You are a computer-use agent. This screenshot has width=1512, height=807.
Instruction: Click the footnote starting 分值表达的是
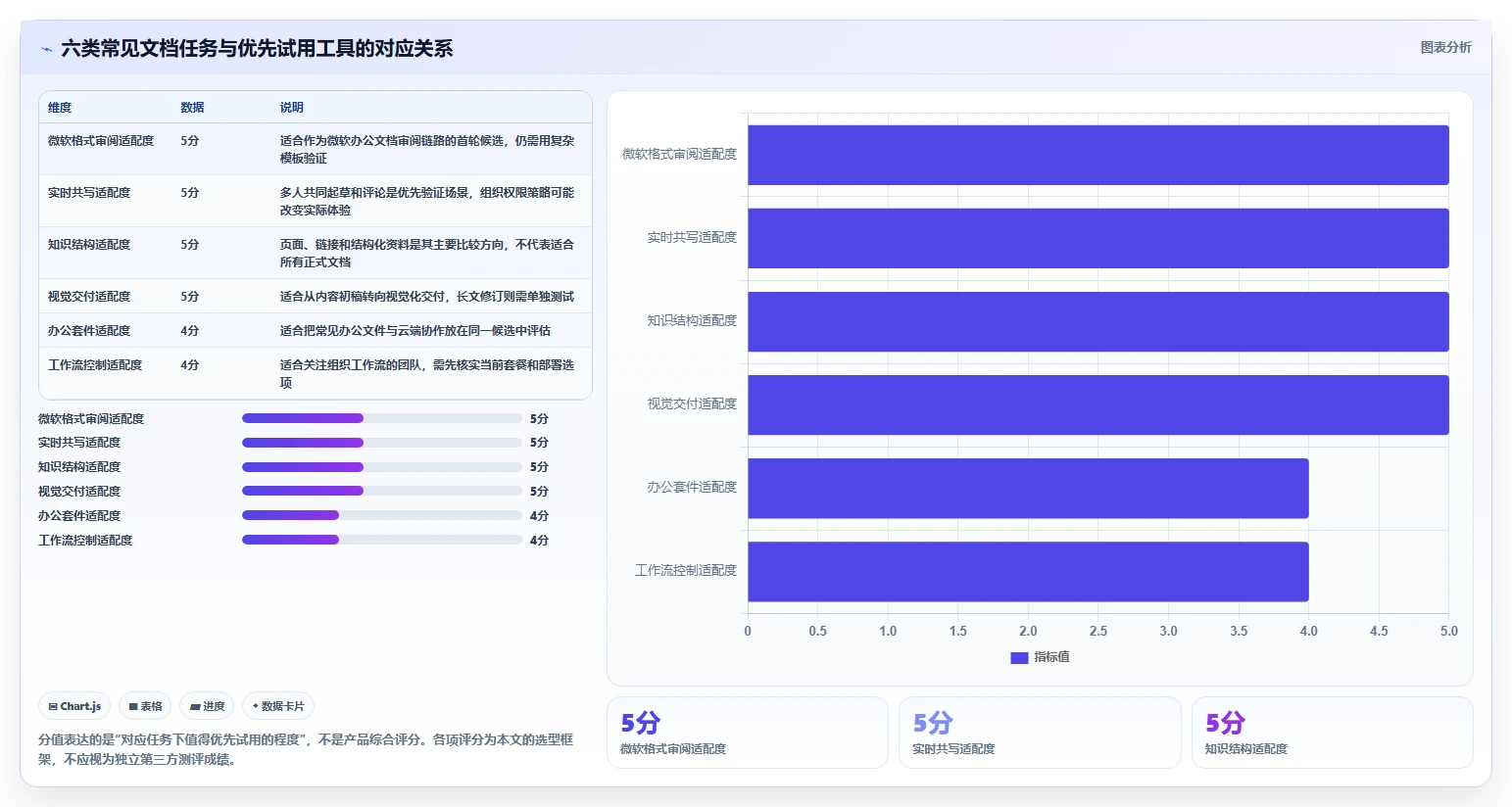[306, 749]
